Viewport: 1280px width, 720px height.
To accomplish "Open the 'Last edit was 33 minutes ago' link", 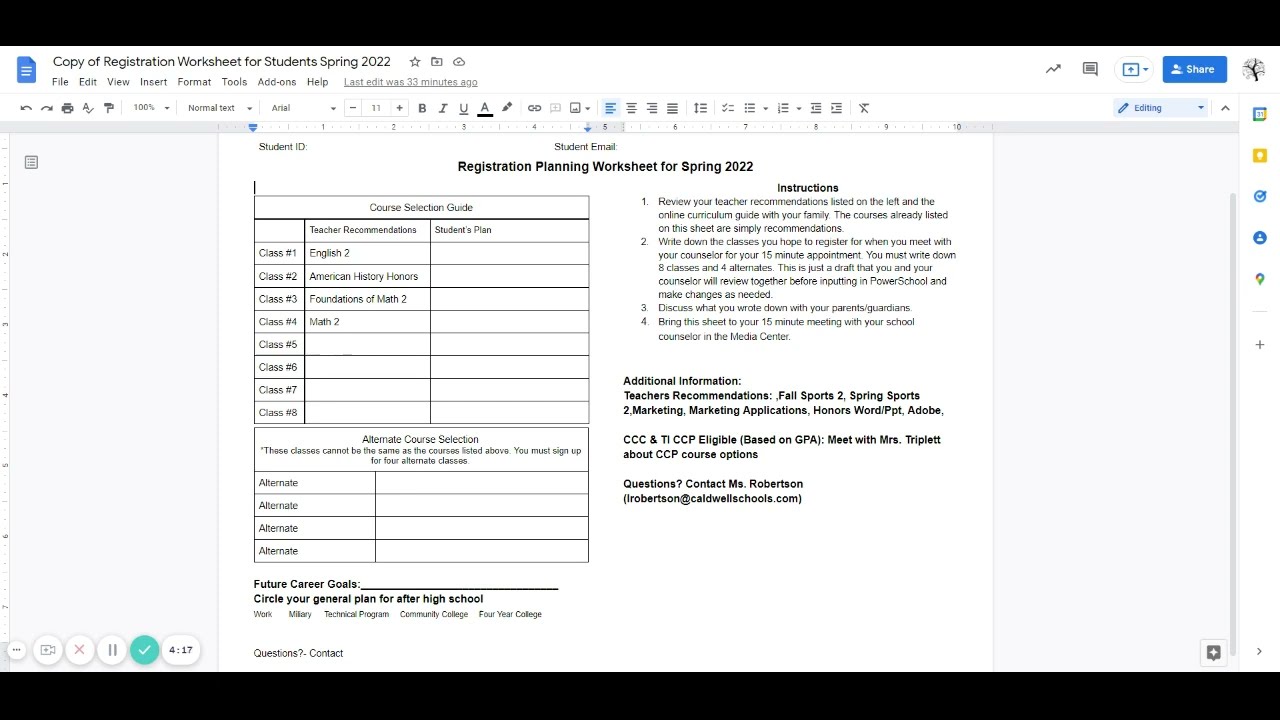I will [x=410, y=82].
